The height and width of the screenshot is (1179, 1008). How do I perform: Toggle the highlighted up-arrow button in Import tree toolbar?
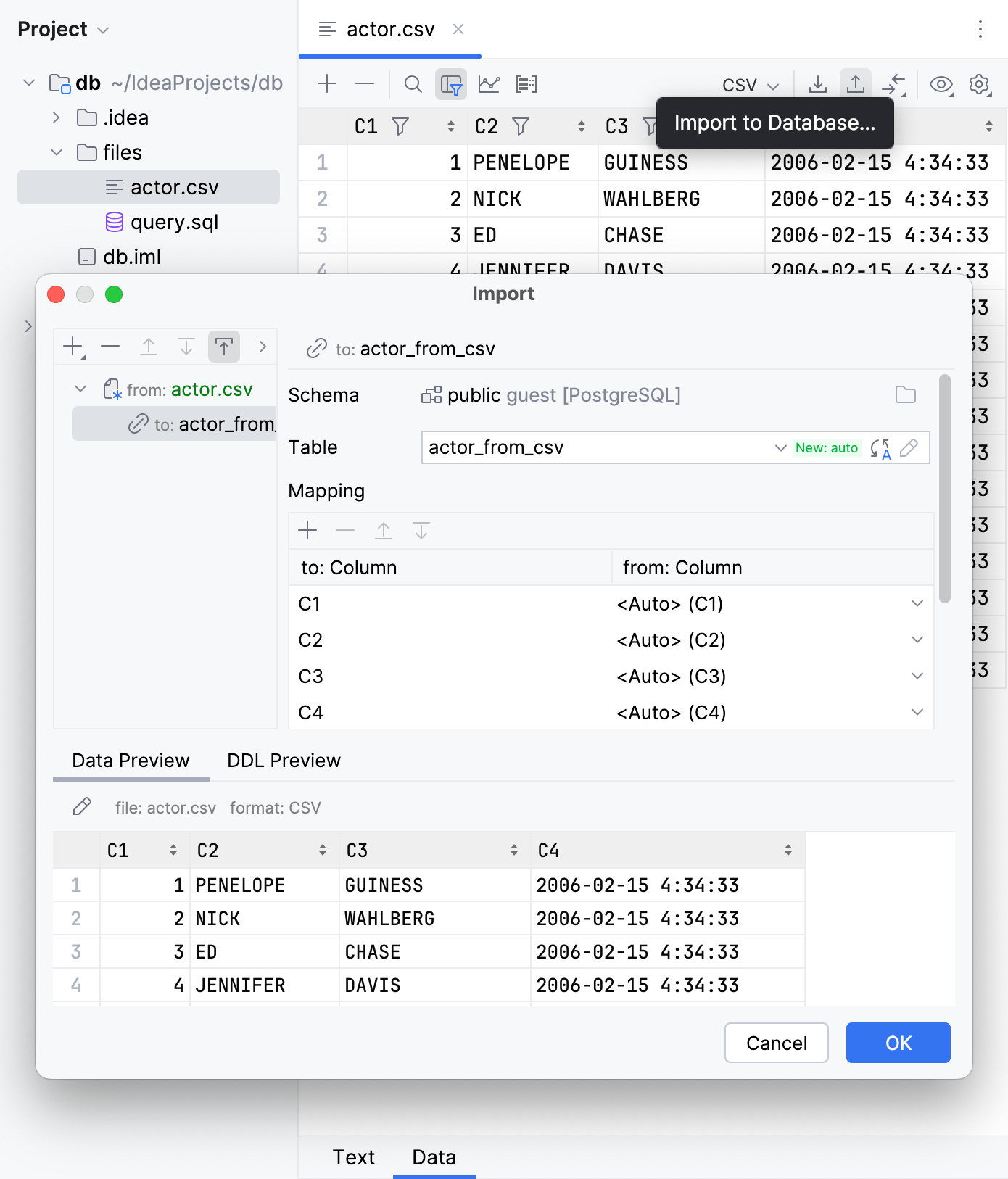(x=223, y=347)
